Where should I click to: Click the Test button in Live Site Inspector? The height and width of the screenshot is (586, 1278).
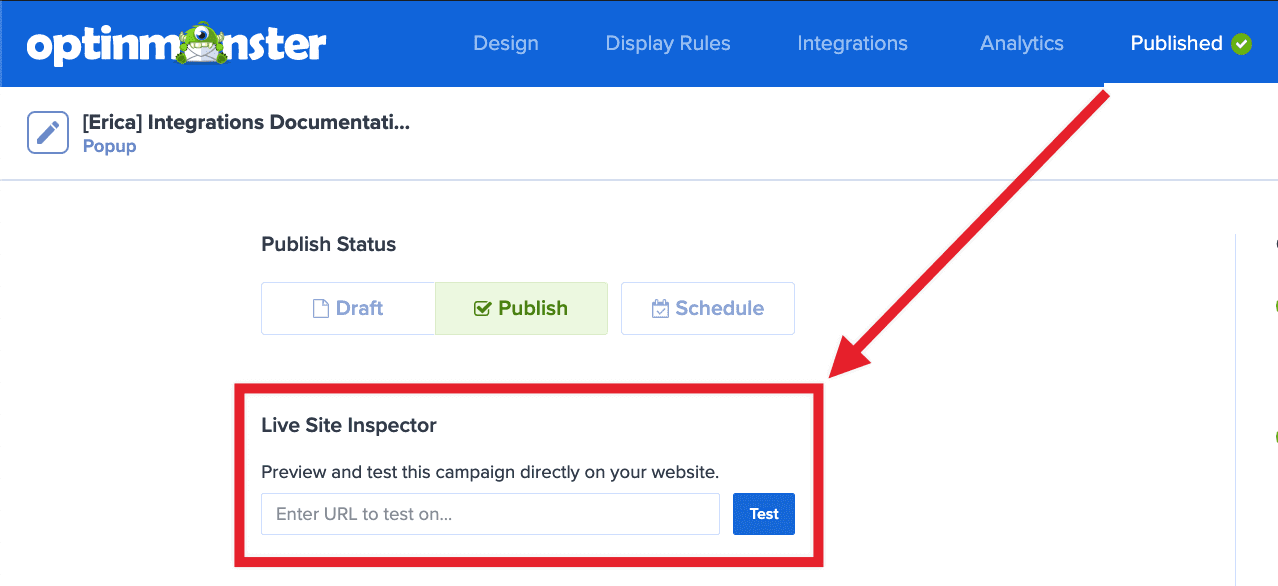click(x=763, y=513)
